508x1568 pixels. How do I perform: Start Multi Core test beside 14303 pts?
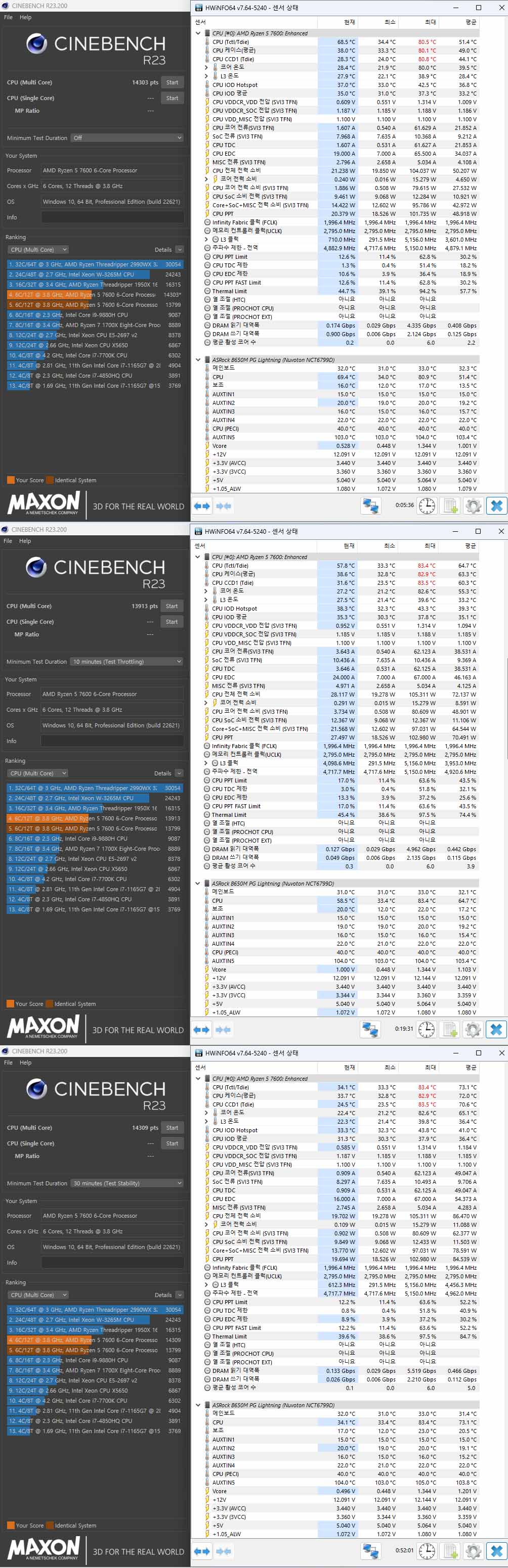(173, 82)
